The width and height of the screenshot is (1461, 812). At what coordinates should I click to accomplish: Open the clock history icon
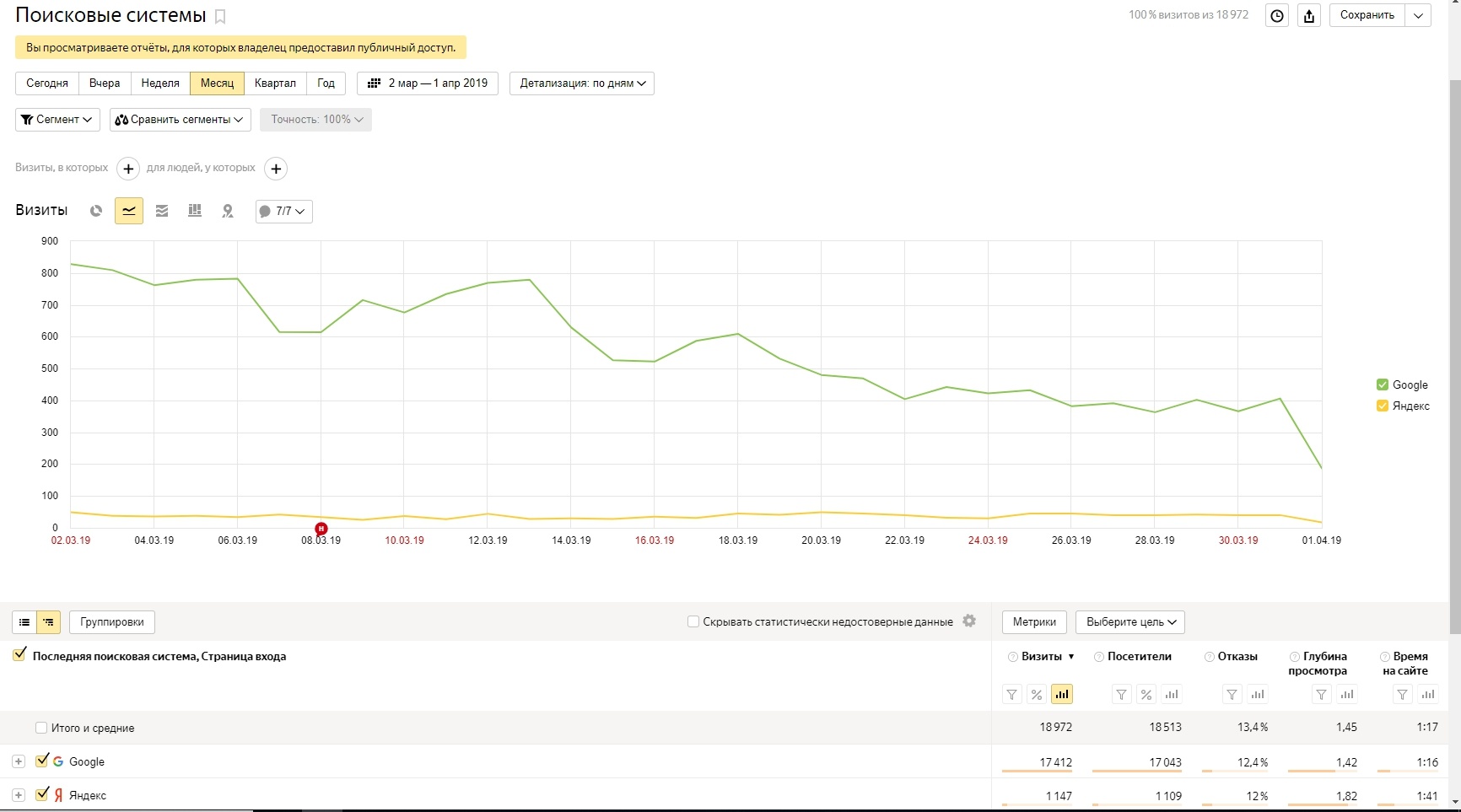(1277, 15)
